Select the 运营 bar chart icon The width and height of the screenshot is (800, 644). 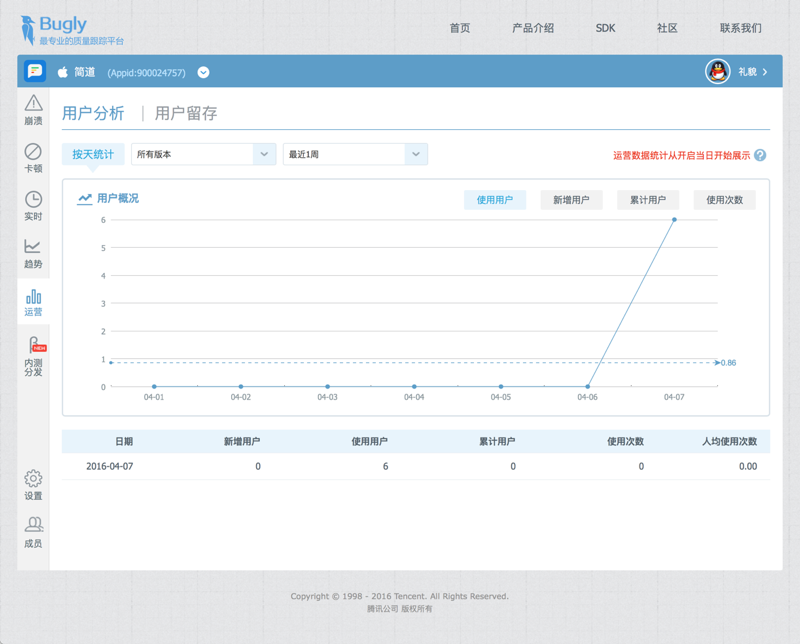(x=33, y=296)
